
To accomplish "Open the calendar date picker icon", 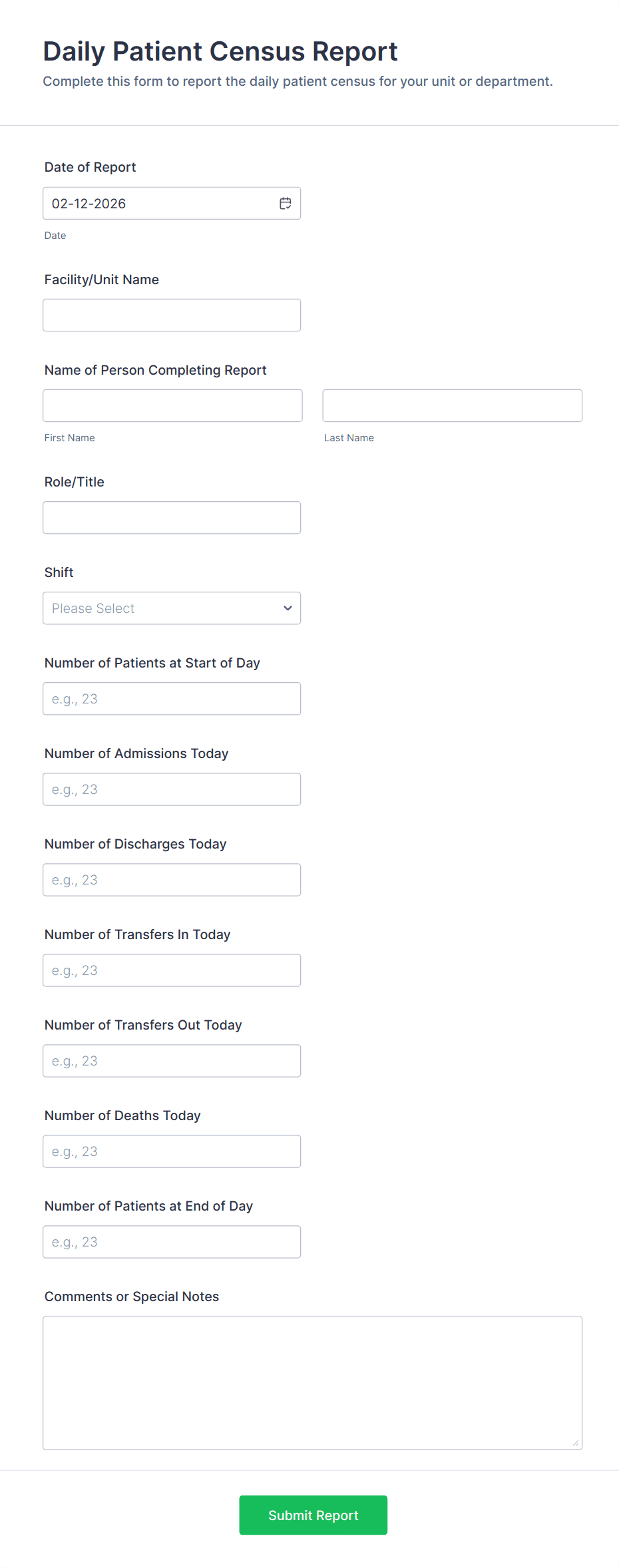I will click(285, 204).
